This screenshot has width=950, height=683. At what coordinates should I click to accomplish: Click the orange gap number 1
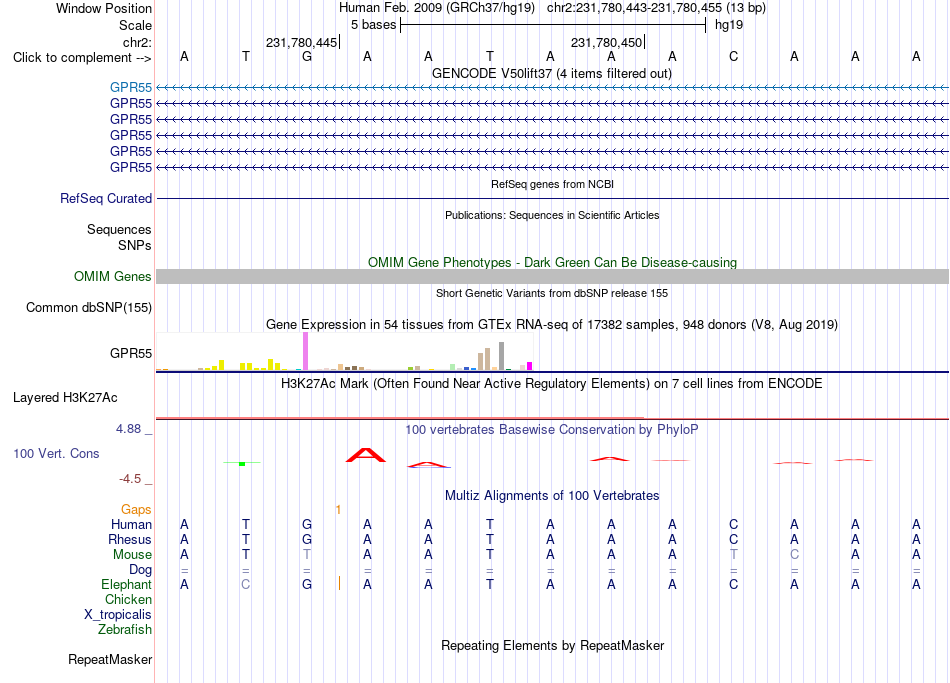click(338, 510)
